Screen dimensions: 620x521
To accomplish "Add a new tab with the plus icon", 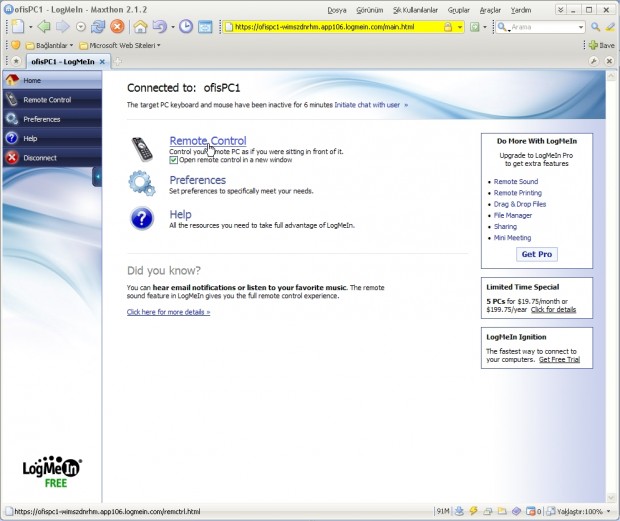I will 117,61.
